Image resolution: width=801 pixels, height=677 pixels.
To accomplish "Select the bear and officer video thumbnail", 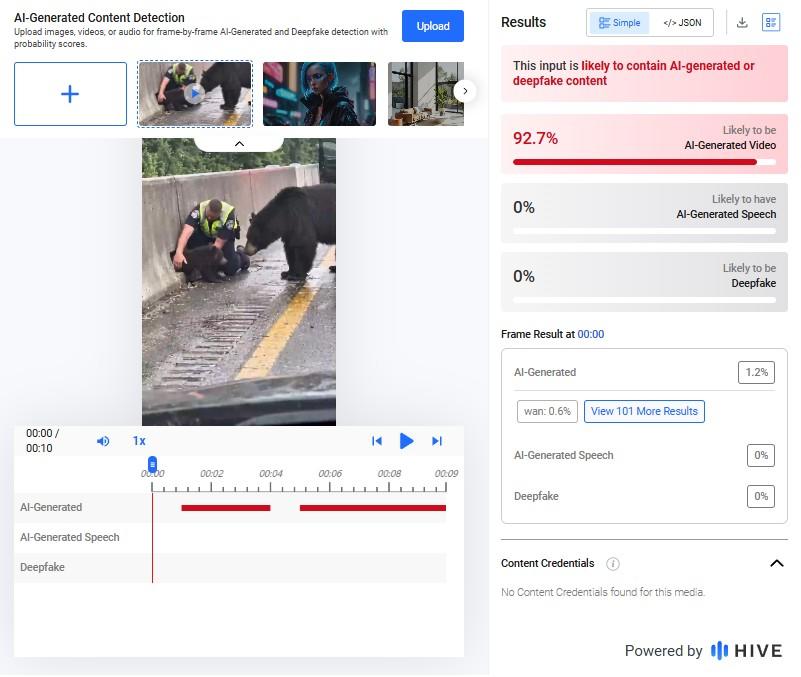I will click(x=195, y=94).
